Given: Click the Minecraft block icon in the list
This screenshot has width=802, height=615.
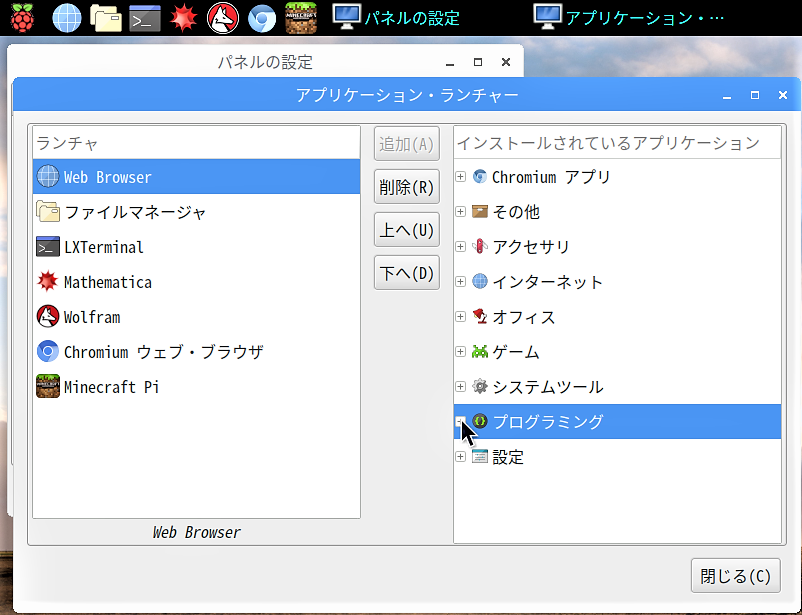Looking at the screenshot, I should [48, 386].
